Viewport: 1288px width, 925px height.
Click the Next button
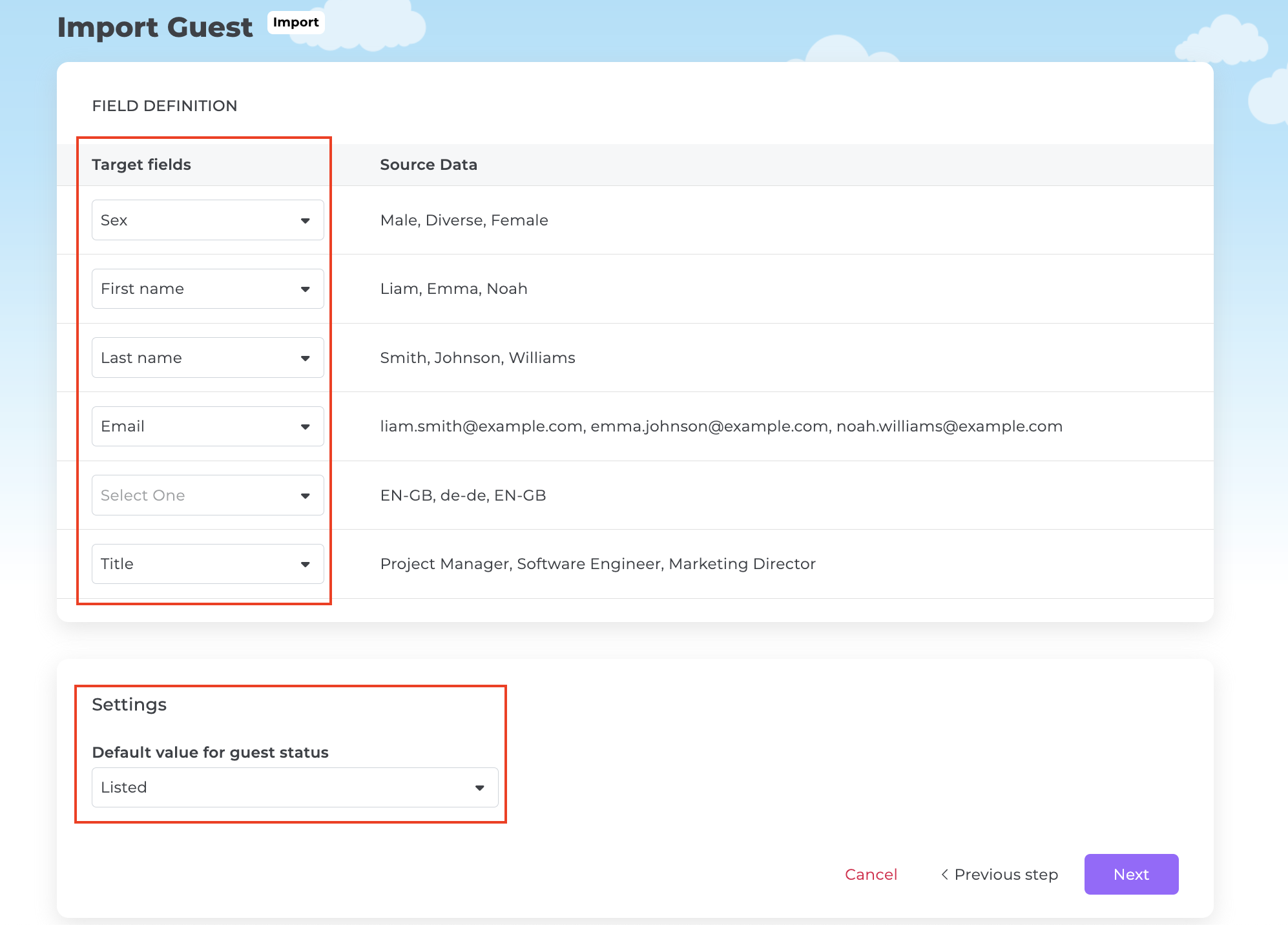click(x=1131, y=875)
